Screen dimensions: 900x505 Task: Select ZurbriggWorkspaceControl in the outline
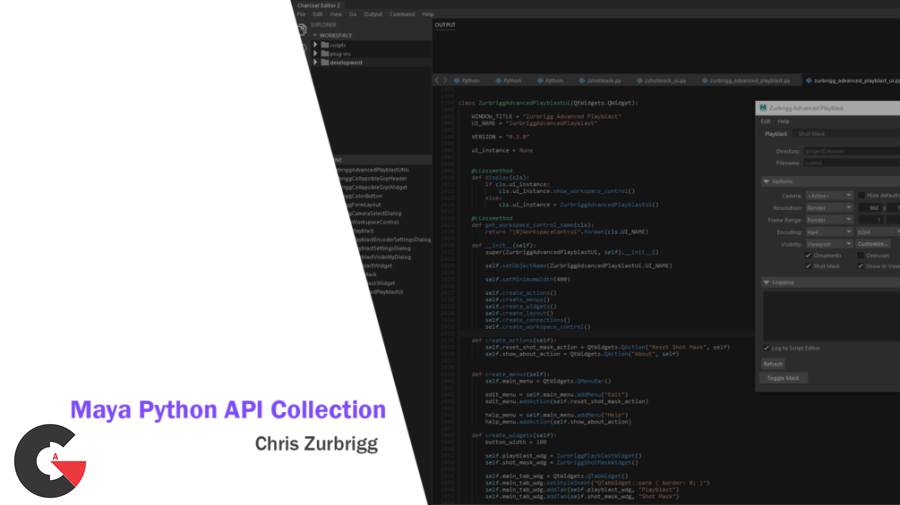tap(375, 222)
